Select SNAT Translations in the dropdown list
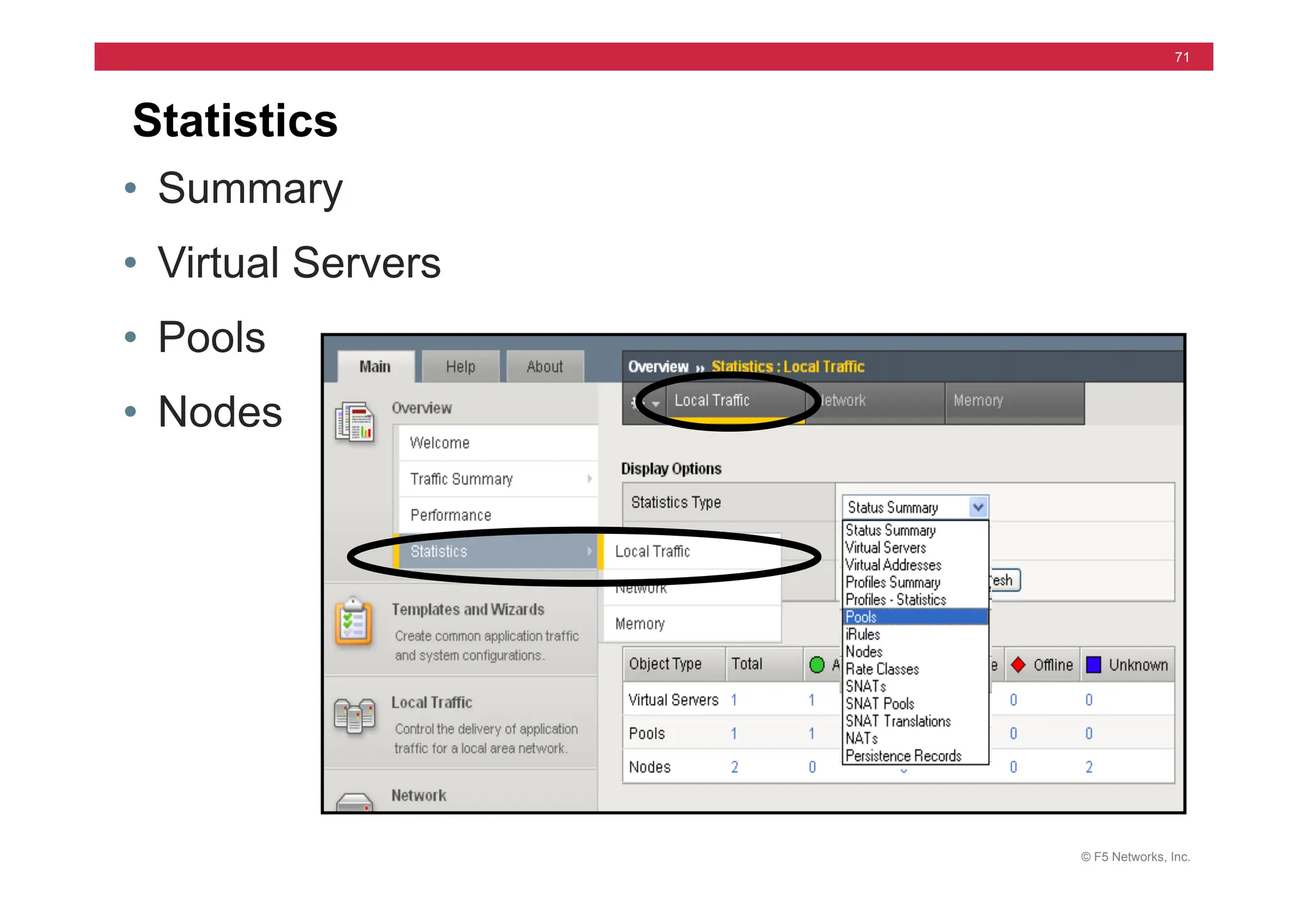 [915, 721]
